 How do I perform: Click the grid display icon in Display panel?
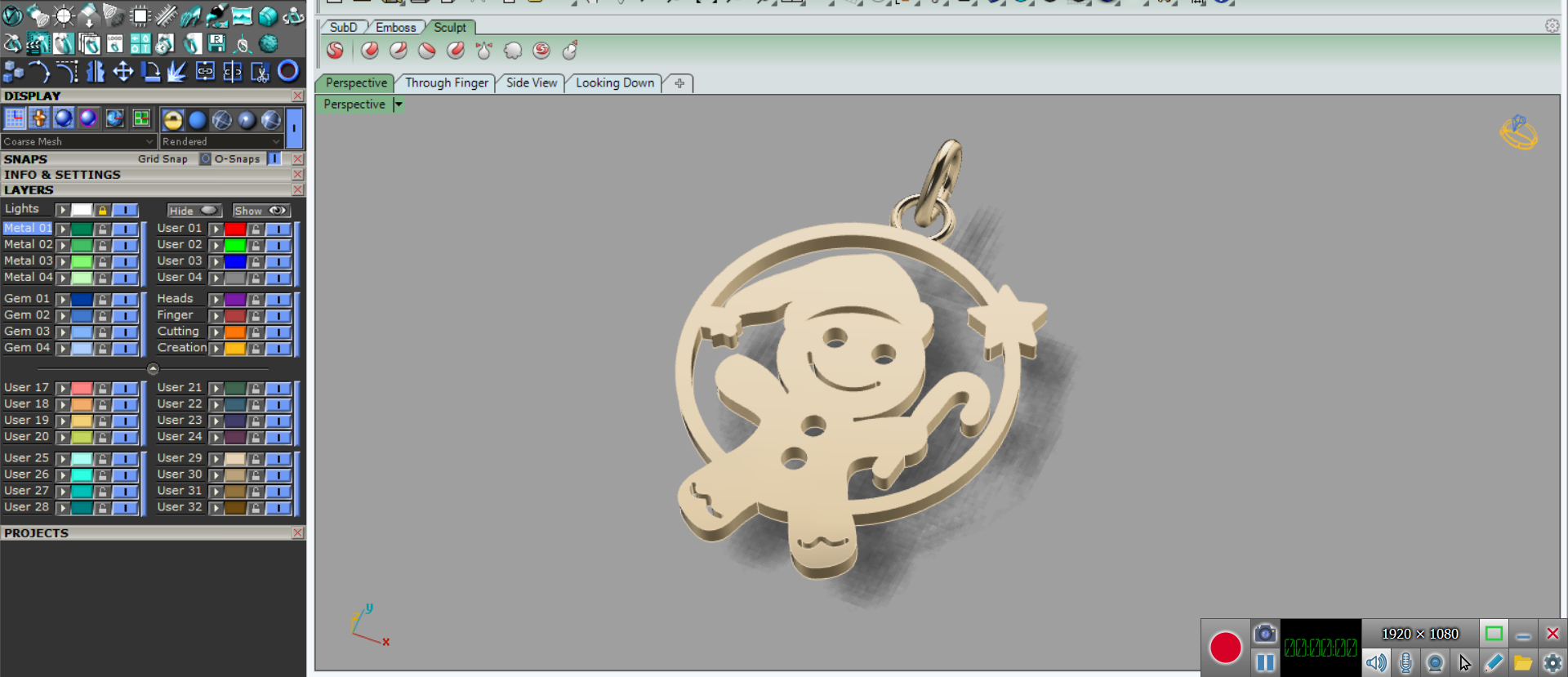(x=15, y=119)
